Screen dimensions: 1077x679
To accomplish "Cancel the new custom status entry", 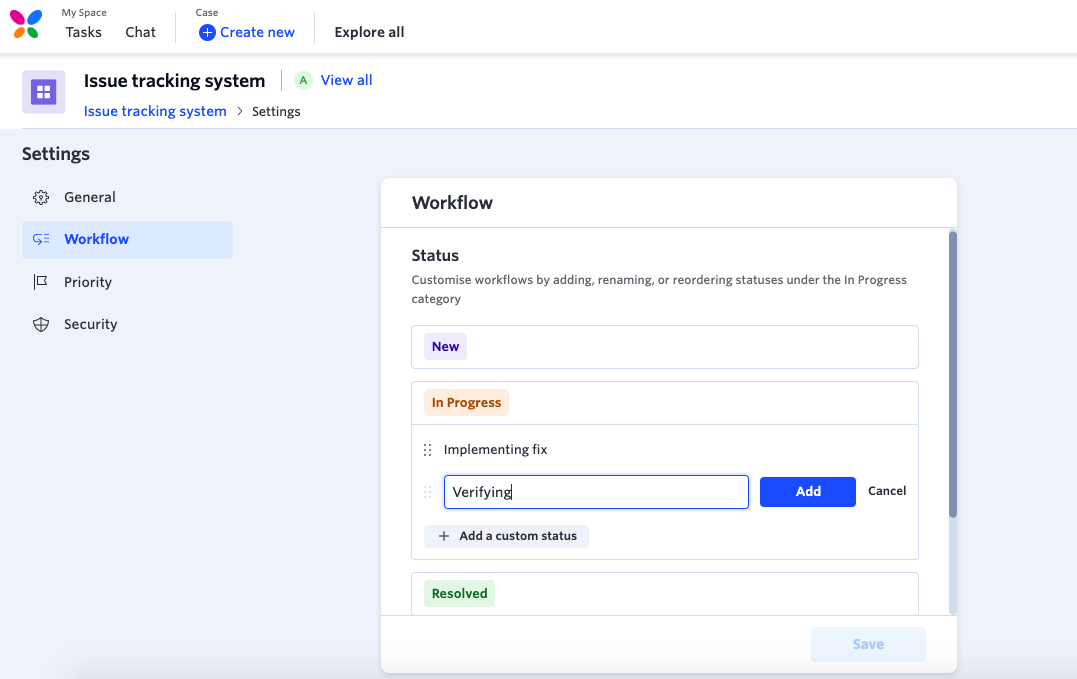I will click(887, 491).
